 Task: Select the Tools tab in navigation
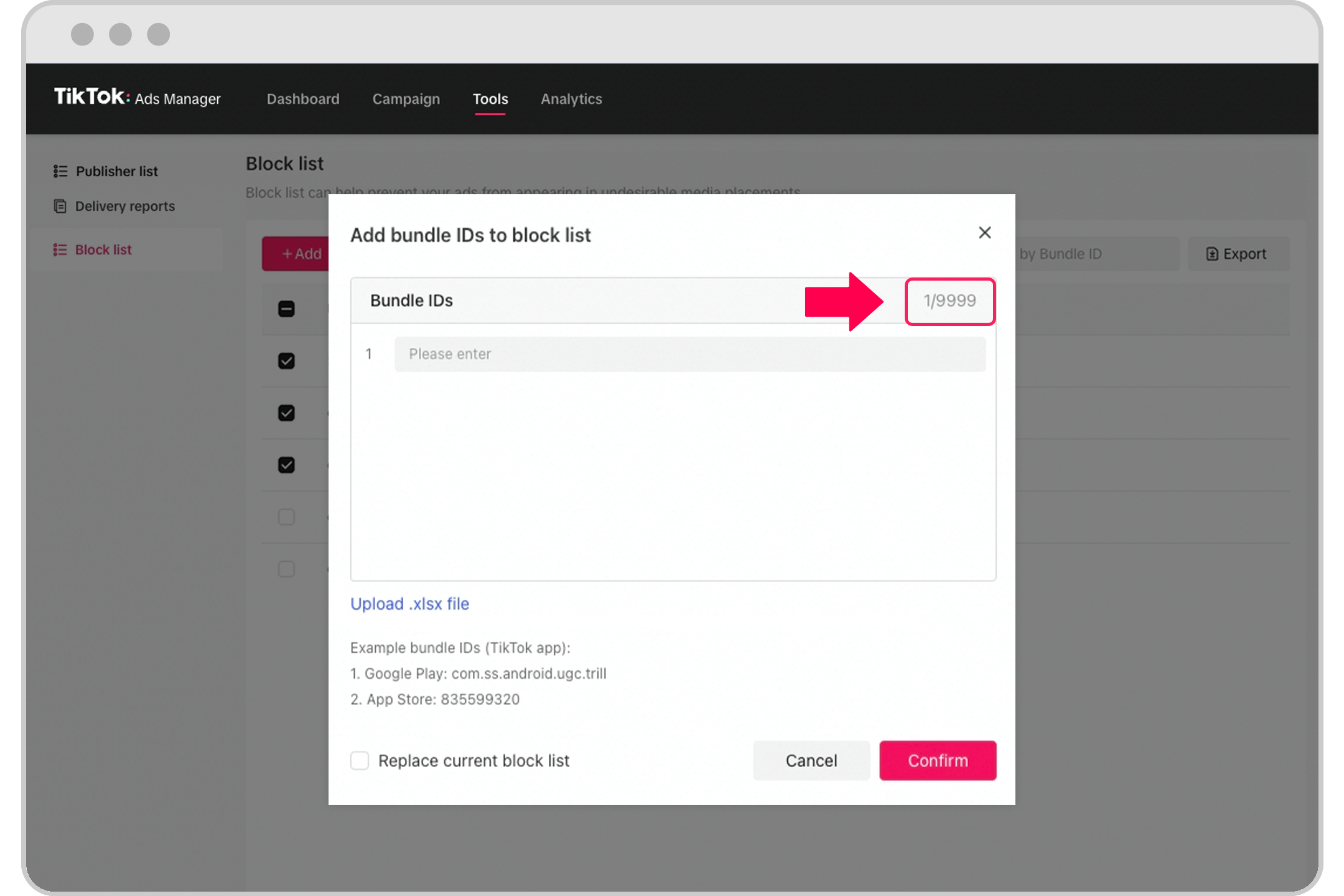tap(490, 99)
